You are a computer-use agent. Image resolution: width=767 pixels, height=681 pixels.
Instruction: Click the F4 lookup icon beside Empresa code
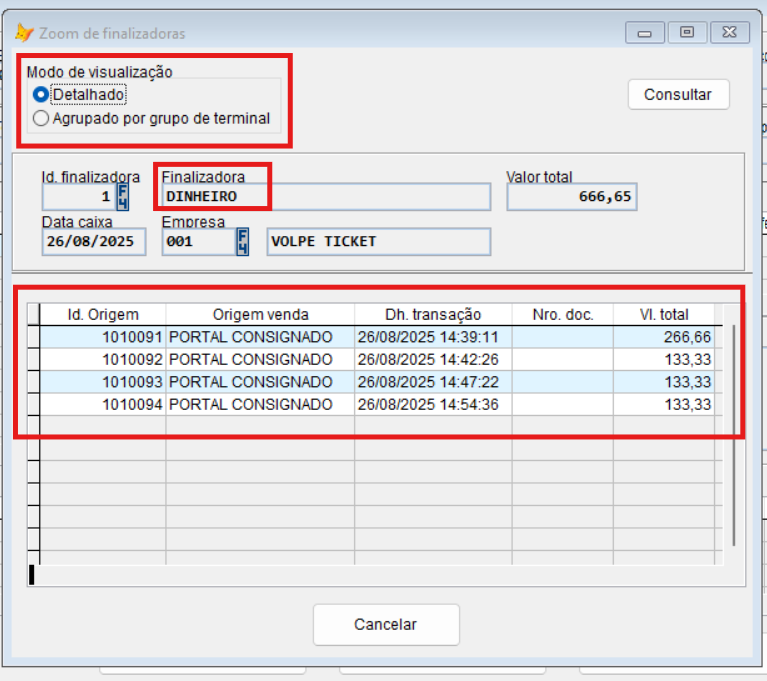pos(242,241)
